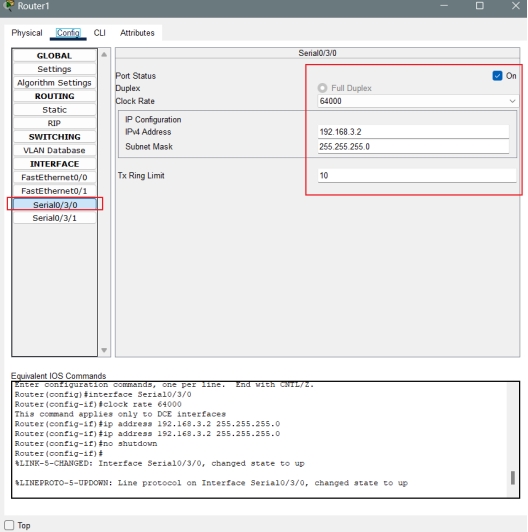Select the Serial0/3/1 interface
The height and width of the screenshot is (532, 528).
[x=54, y=218]
